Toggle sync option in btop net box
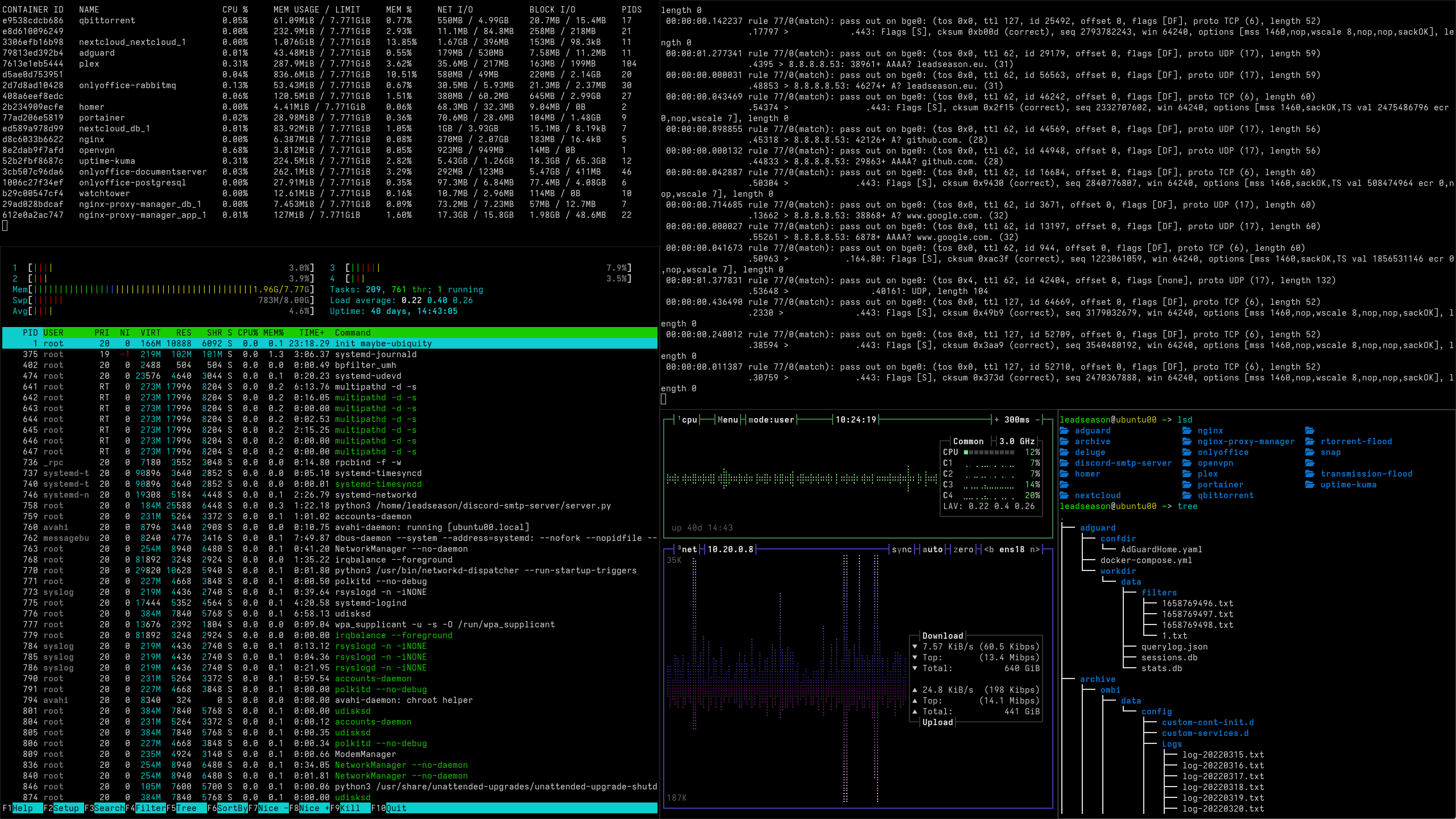The height and width of the screenshot is (819, 1456). point(901,549)
